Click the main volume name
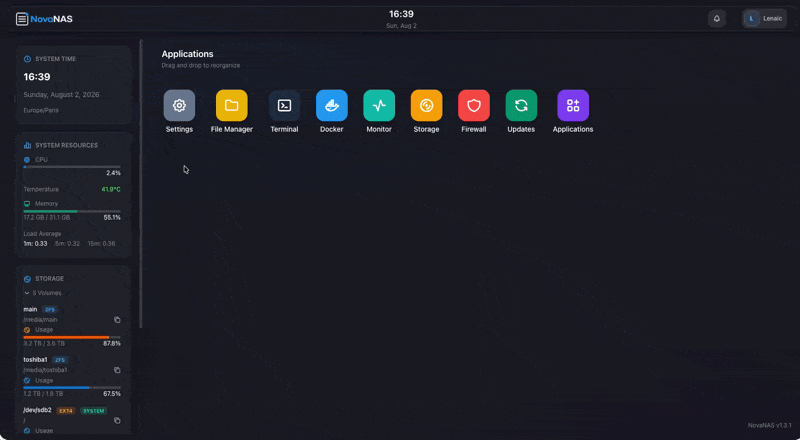The height and width of the screenshot is (440, 800). point(30,309)
